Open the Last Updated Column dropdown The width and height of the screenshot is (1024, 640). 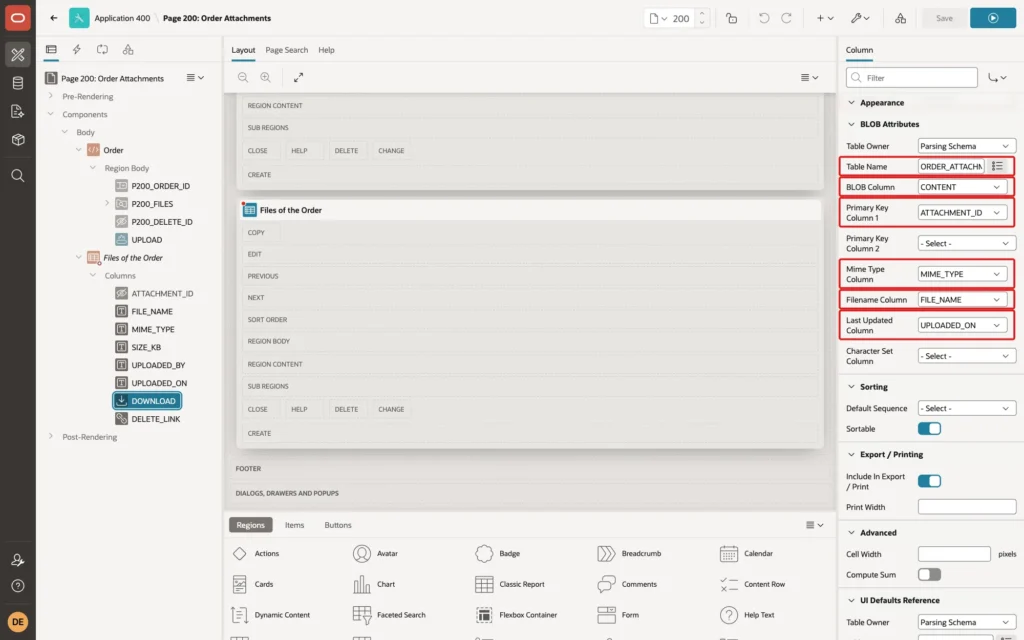pyautogui.click(x=962, y=325)
